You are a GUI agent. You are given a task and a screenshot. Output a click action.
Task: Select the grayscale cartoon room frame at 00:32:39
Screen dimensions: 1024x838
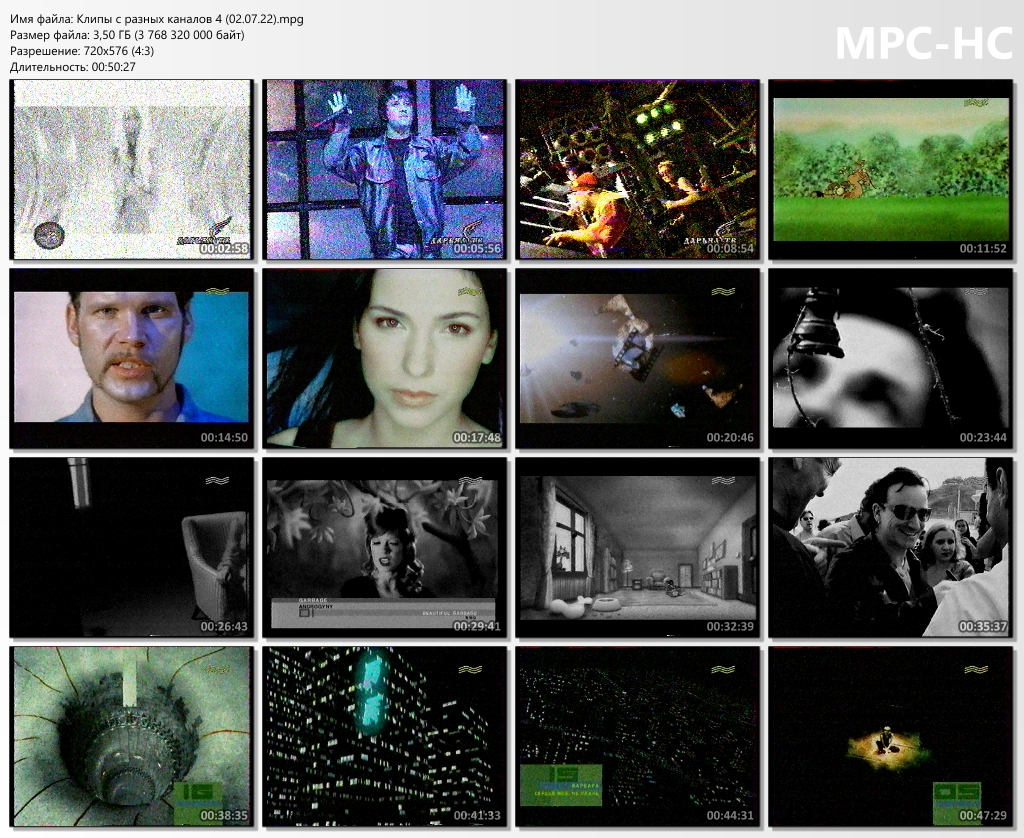(x=637, y=547)
